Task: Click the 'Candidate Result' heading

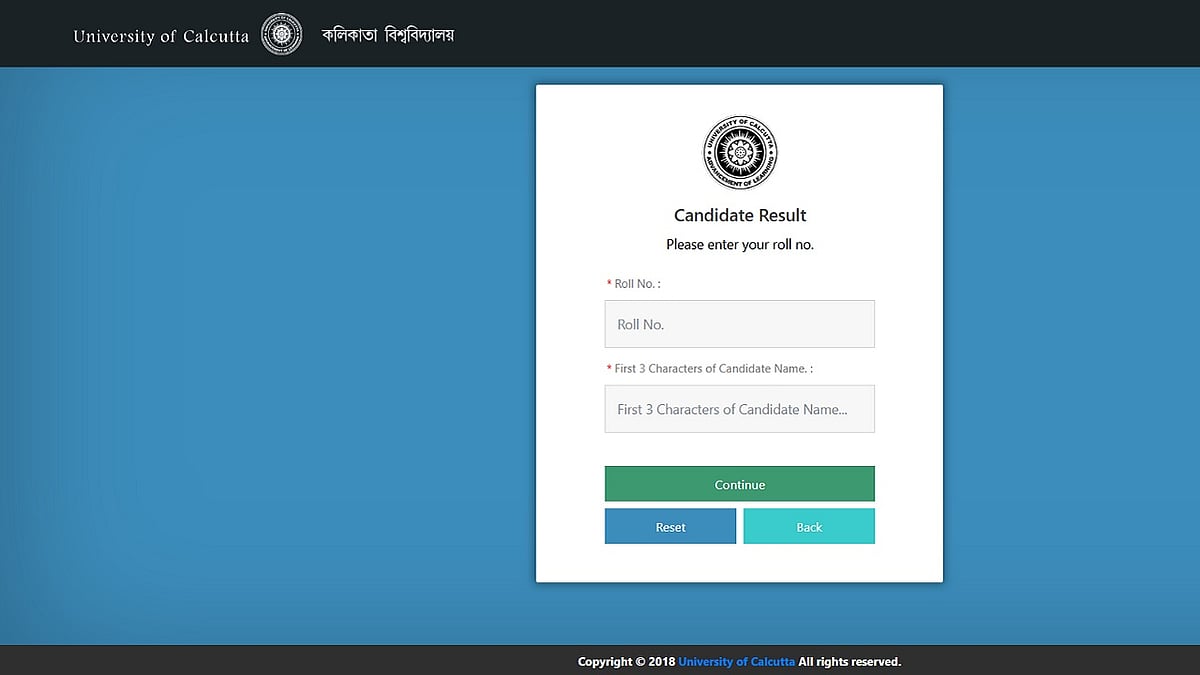Action: (x=740, y=215)
